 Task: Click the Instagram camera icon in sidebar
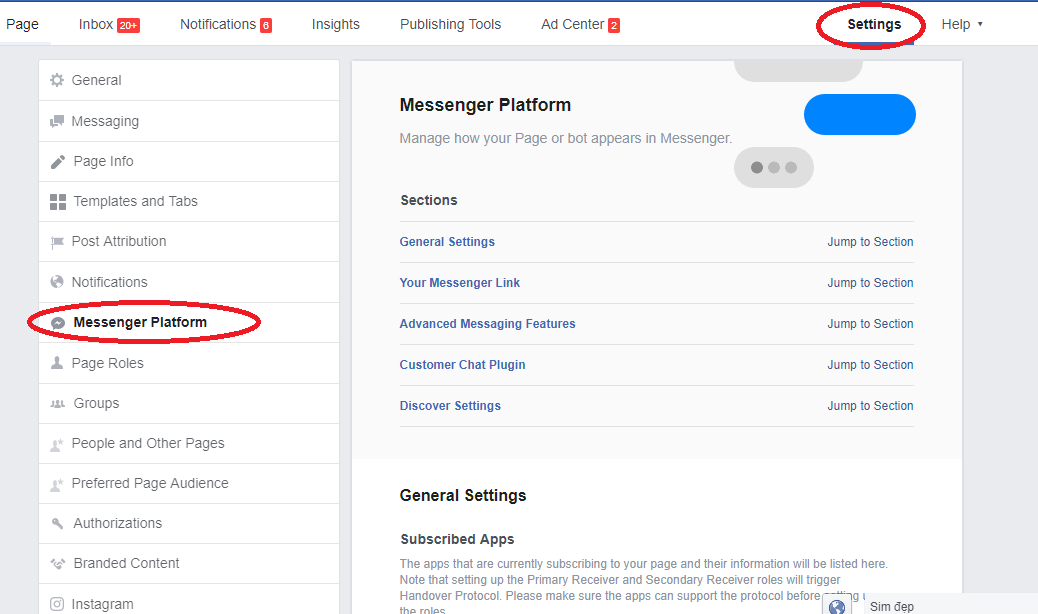(57, 604)
